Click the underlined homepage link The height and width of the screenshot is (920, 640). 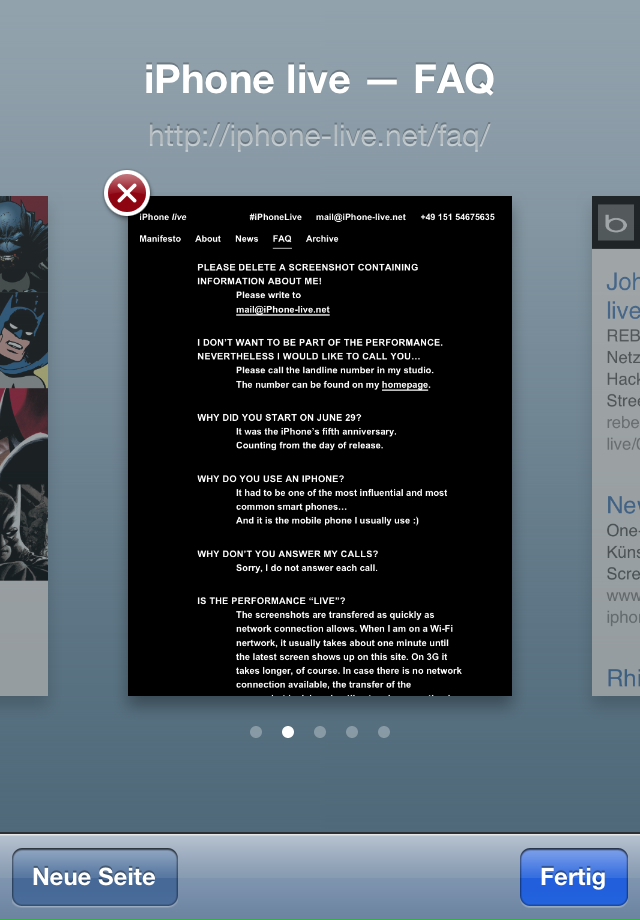[x=405, y=385]
